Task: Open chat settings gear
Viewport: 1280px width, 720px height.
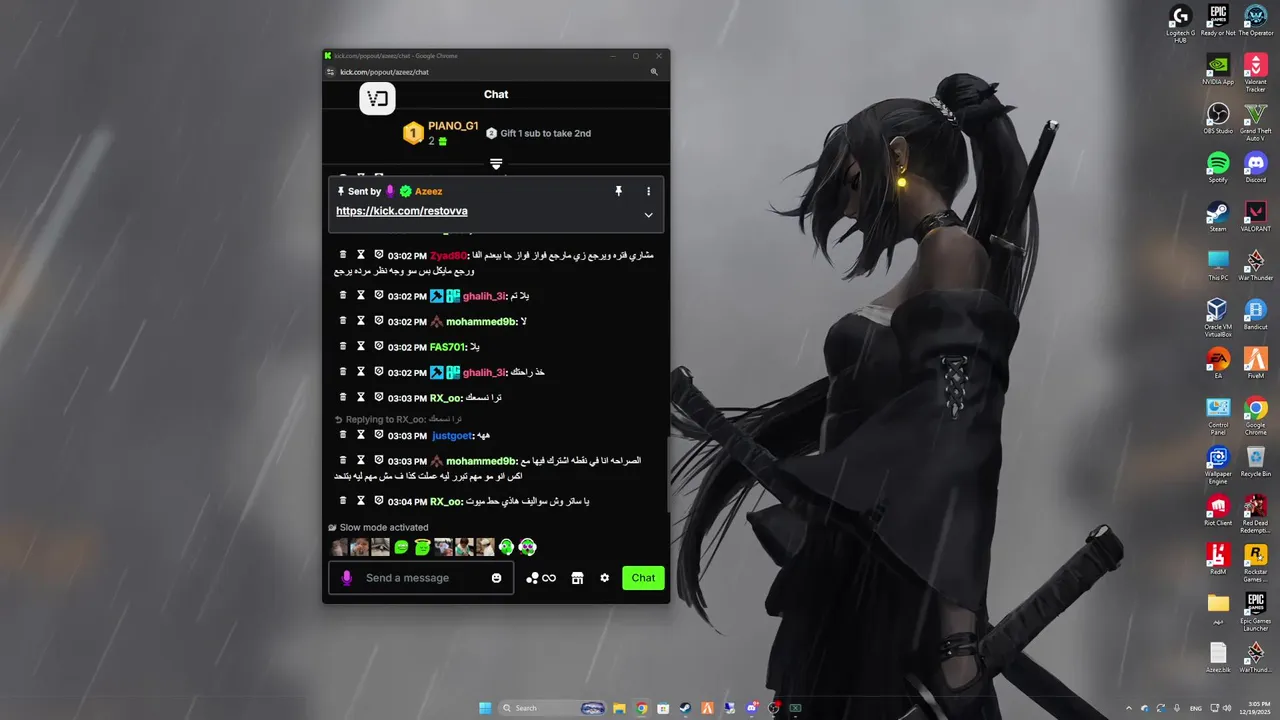Action: [x=604, y=578]
